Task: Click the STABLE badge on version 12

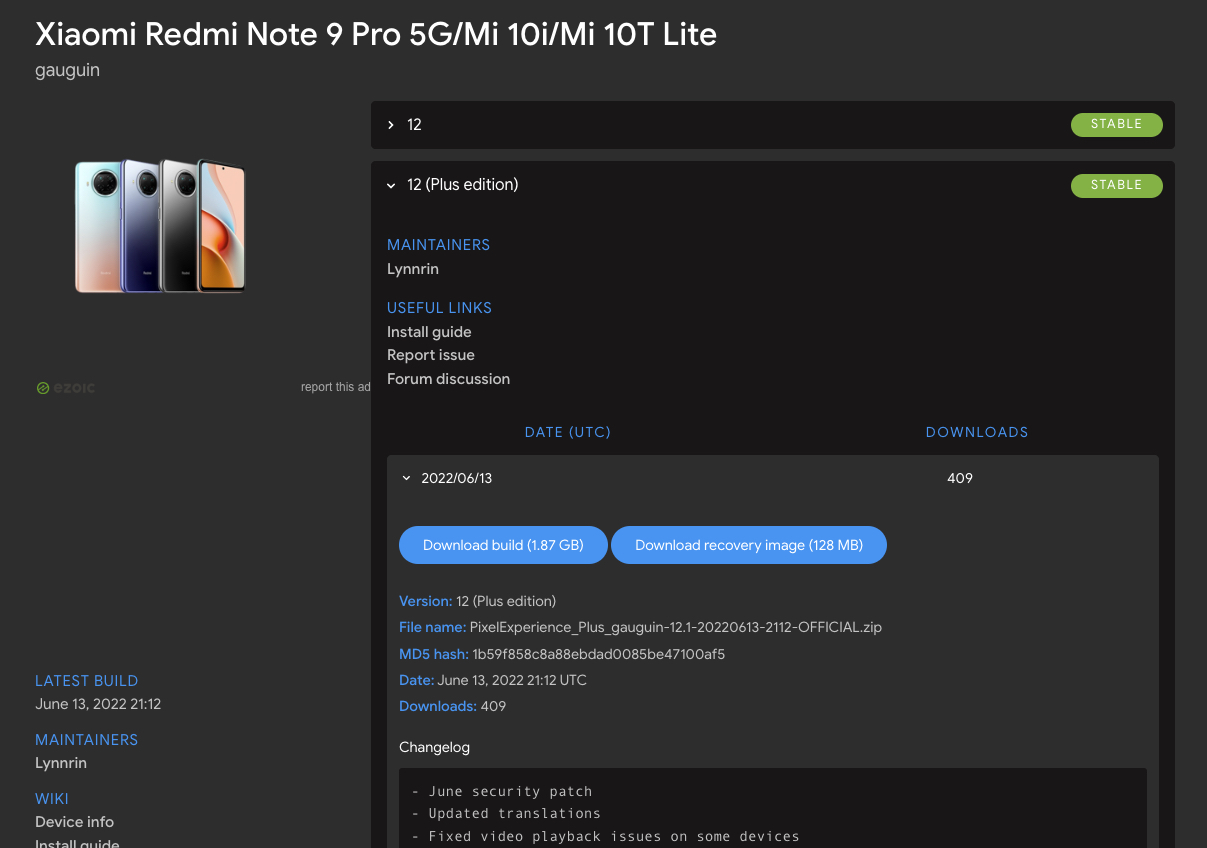Action: (x=1117, y=125)
